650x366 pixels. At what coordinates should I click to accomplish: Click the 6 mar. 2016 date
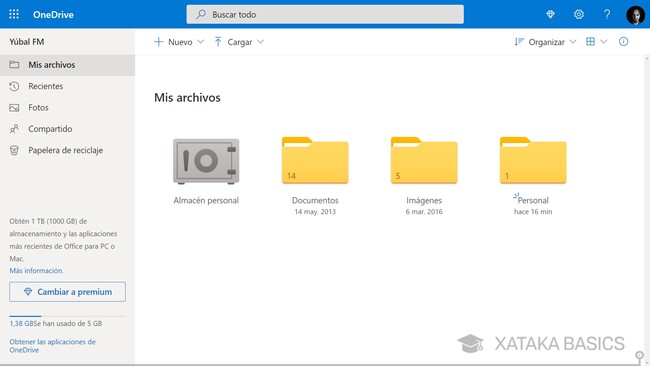click(424, 212)
